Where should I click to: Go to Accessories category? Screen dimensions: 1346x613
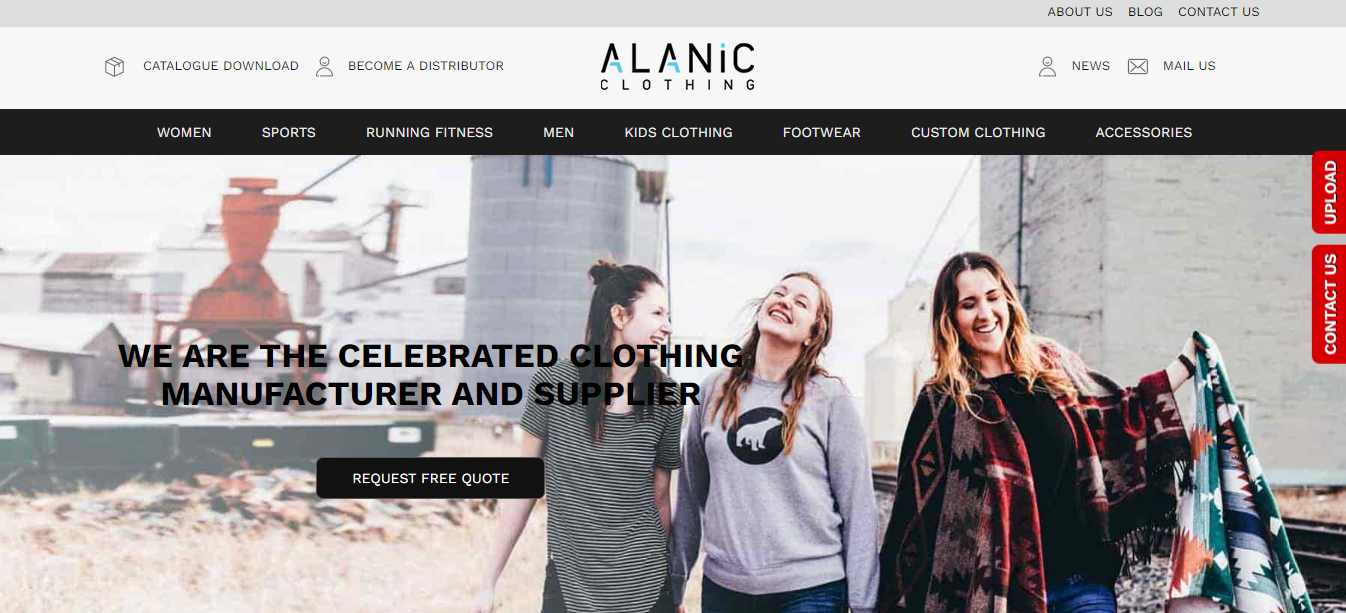pyautogui.click(x=1144, y=132)
